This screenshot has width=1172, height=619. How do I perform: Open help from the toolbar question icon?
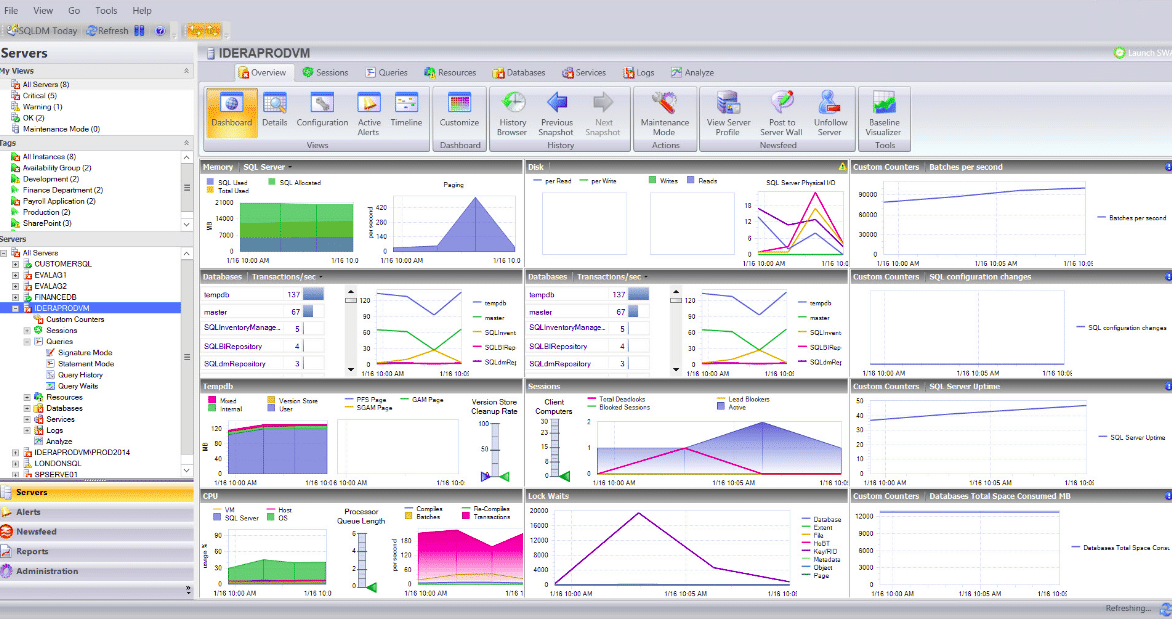point(160,31)
